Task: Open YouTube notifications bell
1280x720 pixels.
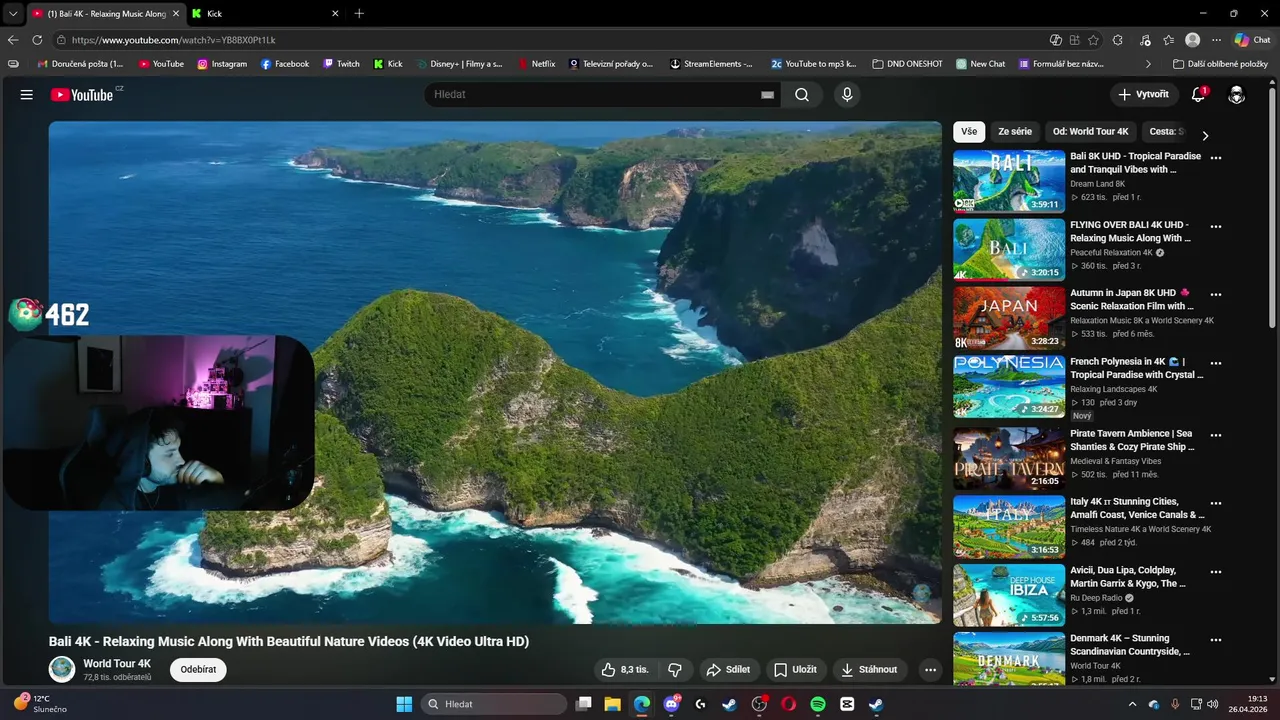Action: 1198,94
